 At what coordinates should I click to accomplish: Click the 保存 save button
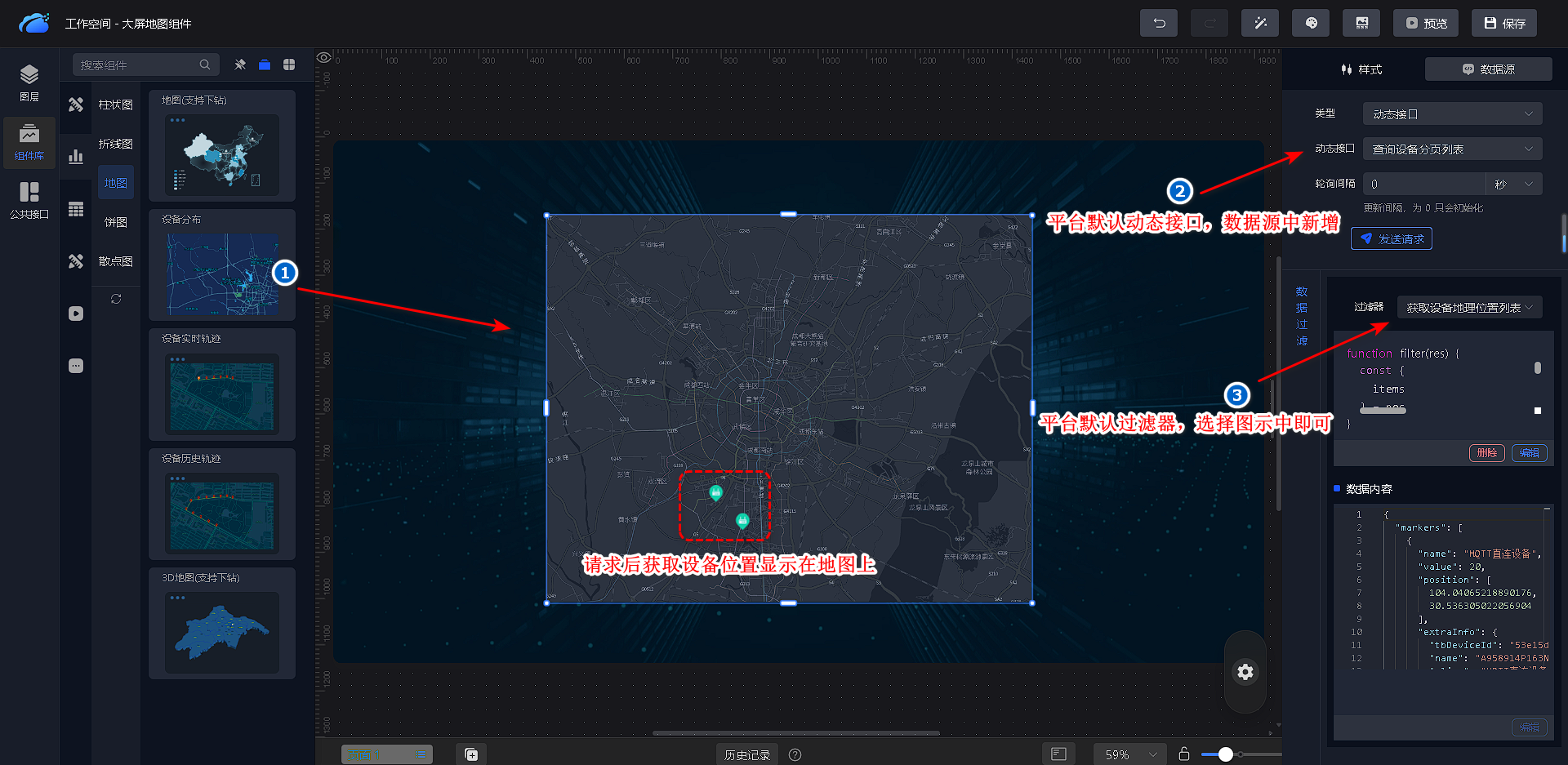point(1503,24)
